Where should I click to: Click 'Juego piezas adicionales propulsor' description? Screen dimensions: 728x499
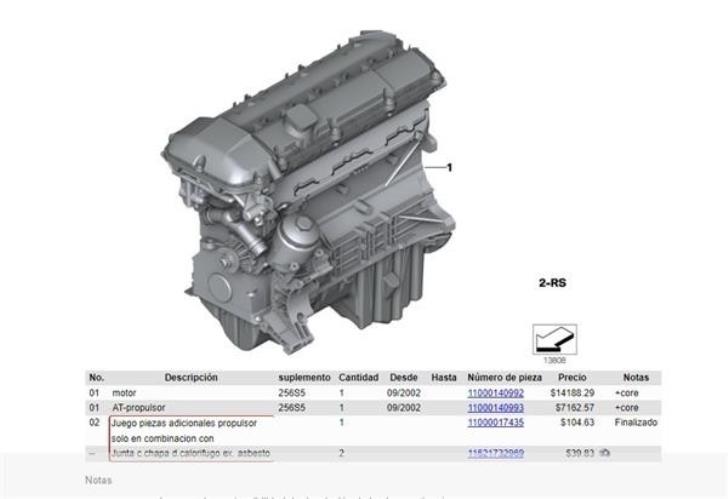coord(184,423)
